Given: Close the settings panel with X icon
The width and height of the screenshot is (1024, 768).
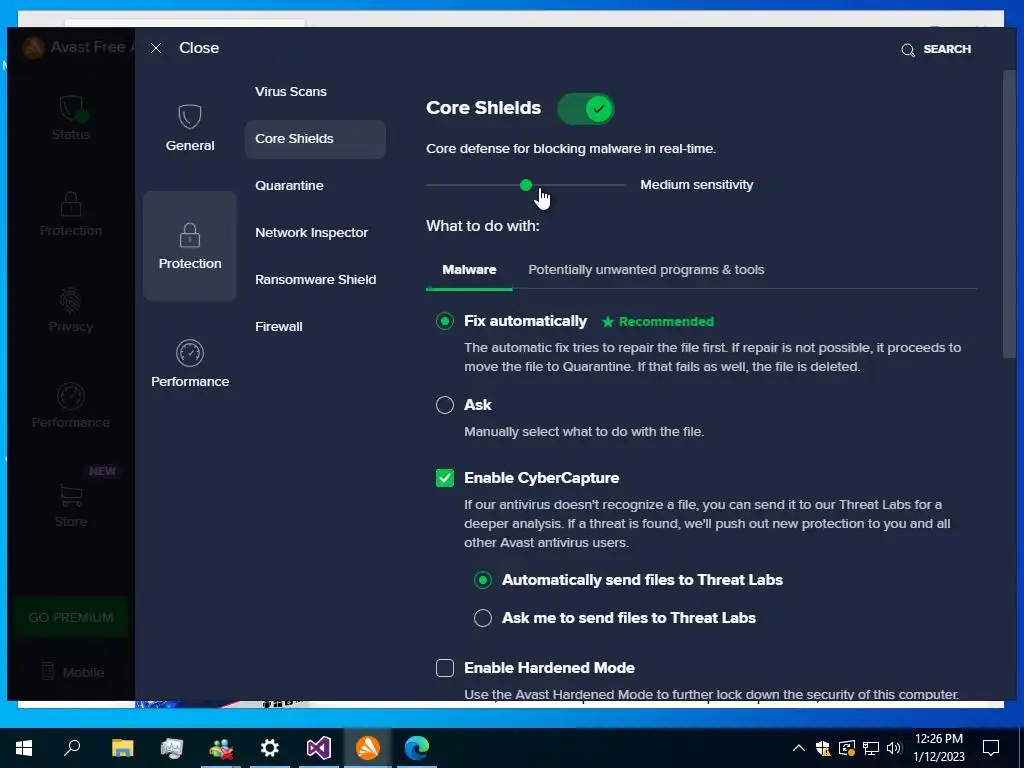Looking at the screenshot, I should pos(155,48).
